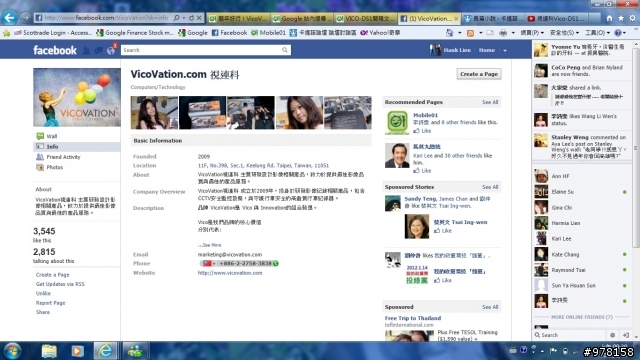Click the Photos sidebar icon

(40, 167)
